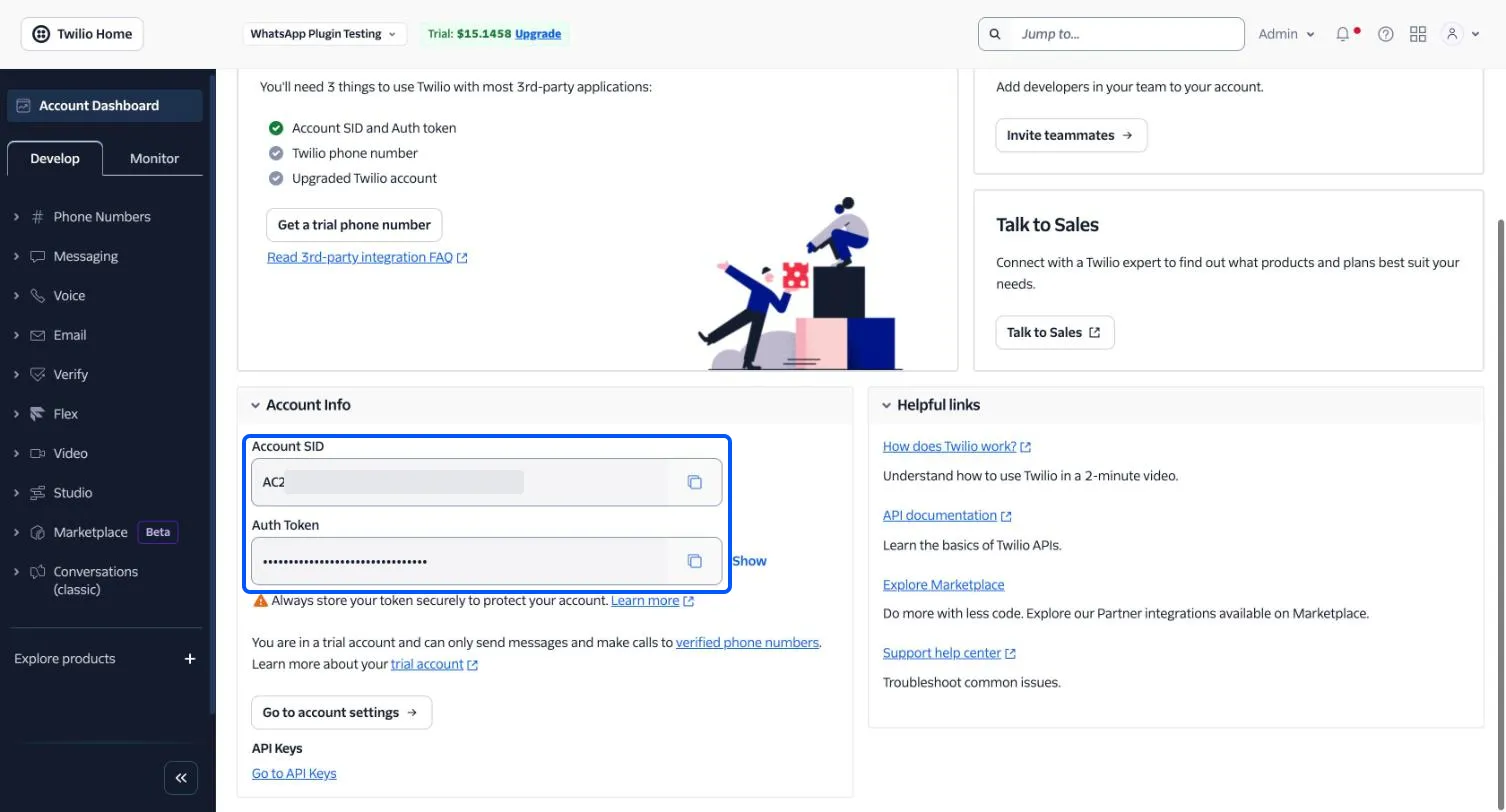Select the Develop tab

pyautogui.click(x=55, y=158)
